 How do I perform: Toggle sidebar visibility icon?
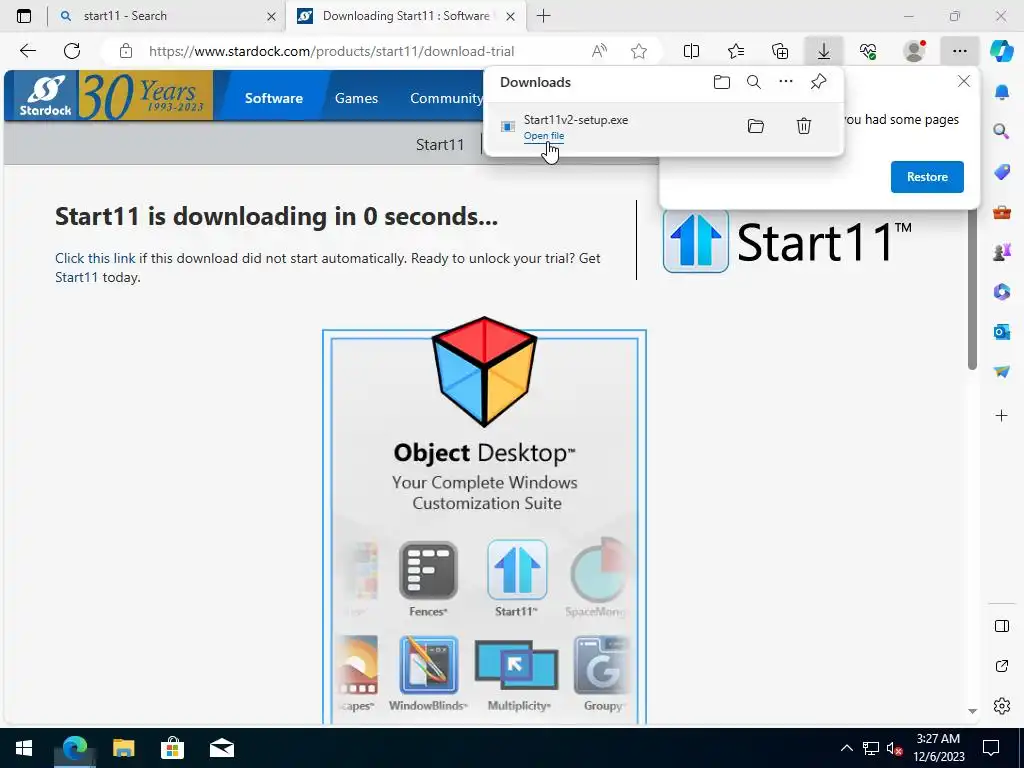click(1002, 626)
